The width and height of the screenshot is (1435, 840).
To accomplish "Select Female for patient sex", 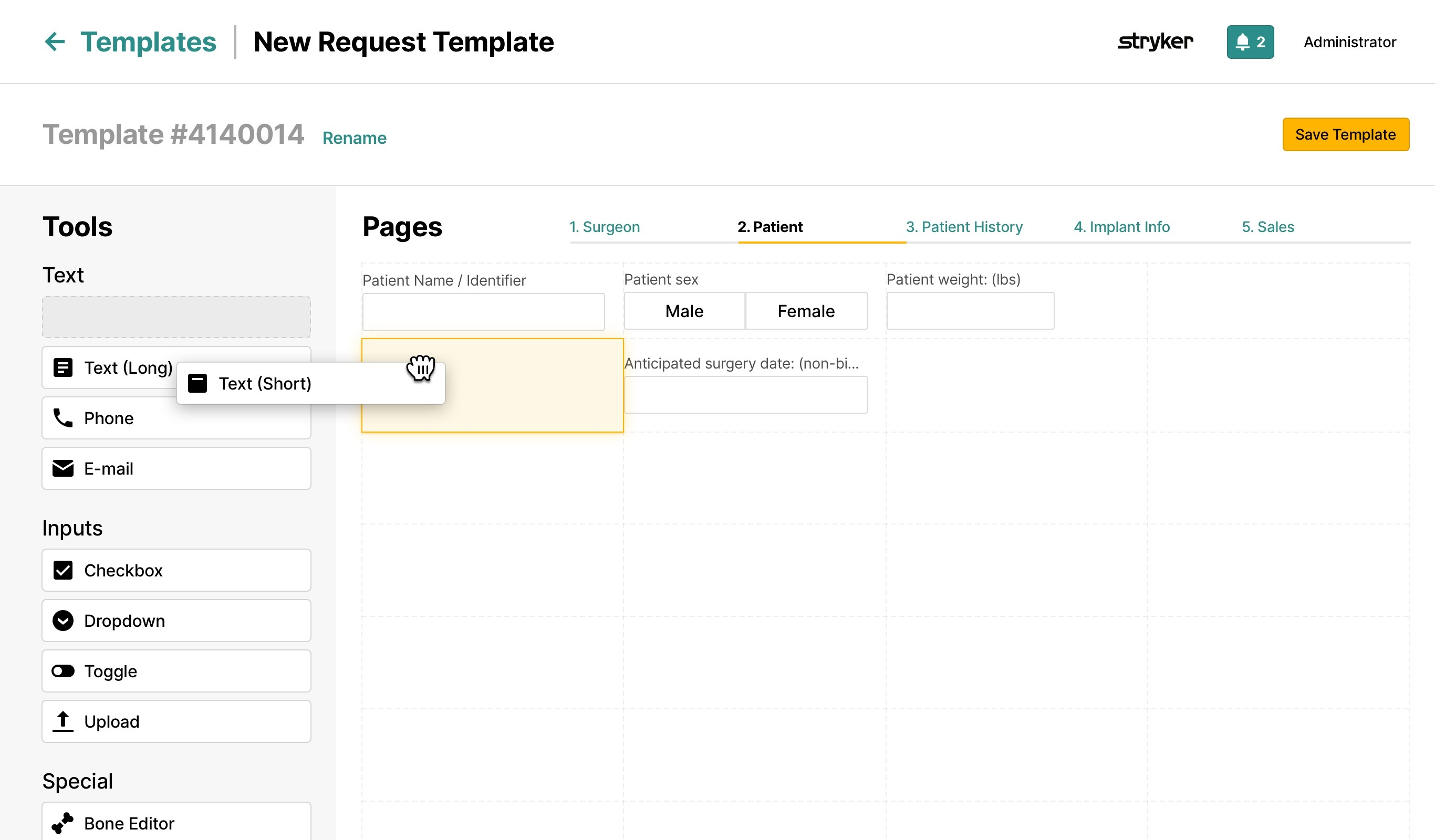I will pos(806,311).
